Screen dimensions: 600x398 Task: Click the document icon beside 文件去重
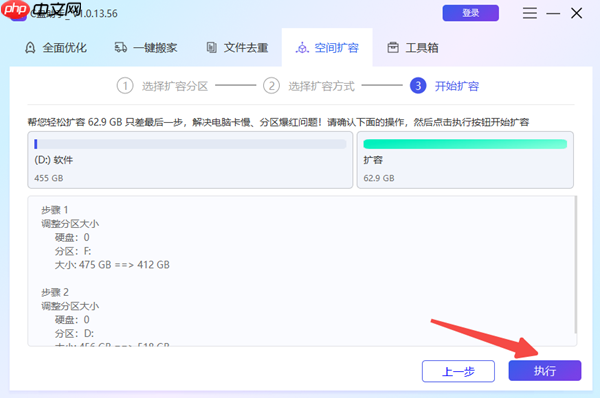pyautogui.click(x=211, y=47)
